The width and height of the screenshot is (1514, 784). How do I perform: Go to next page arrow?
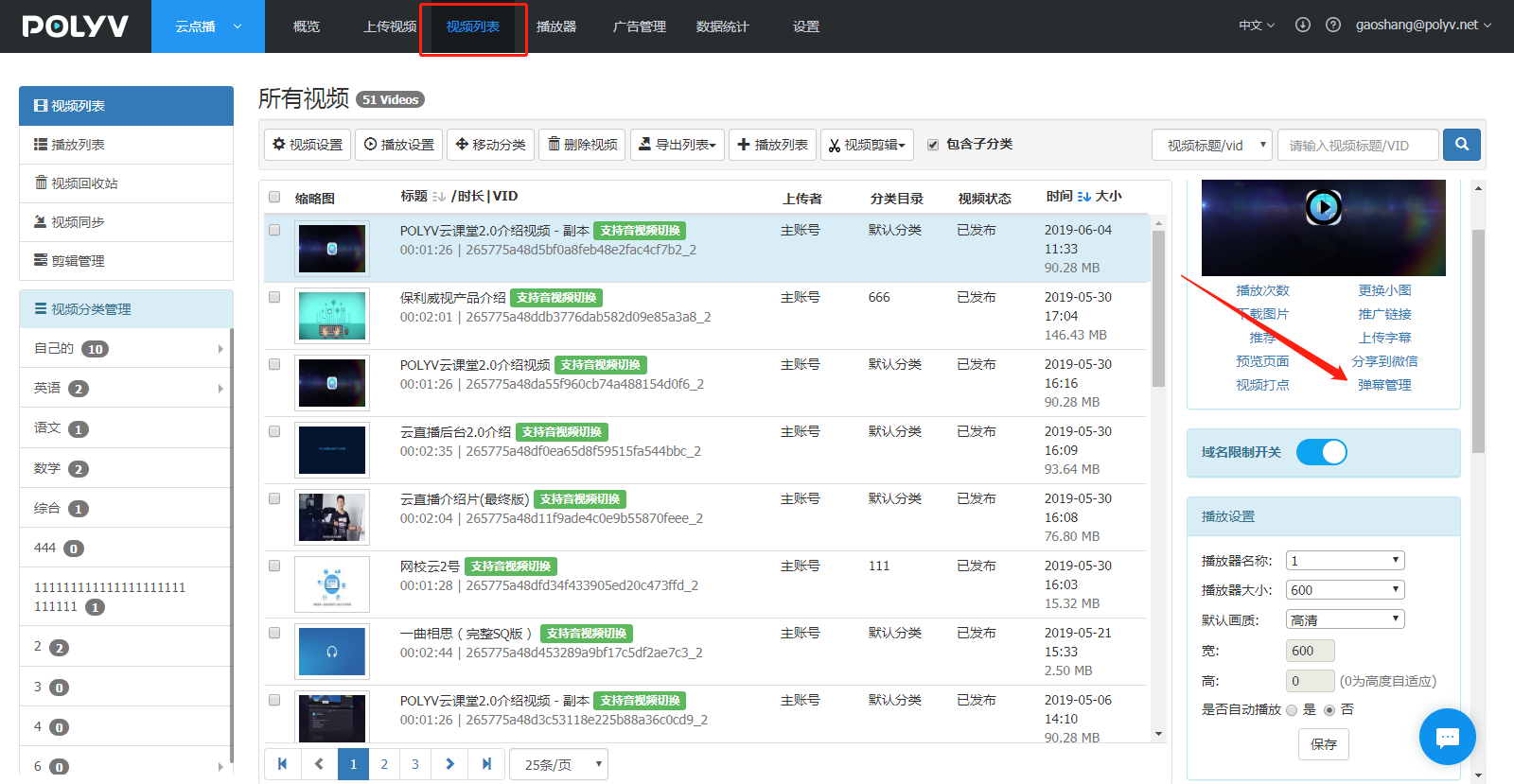(449, 764)
